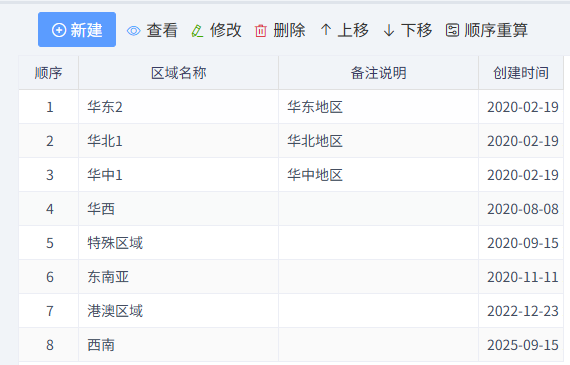Open 查看 to view the record
Screen dimensions: 570x365
click(162, 30)
